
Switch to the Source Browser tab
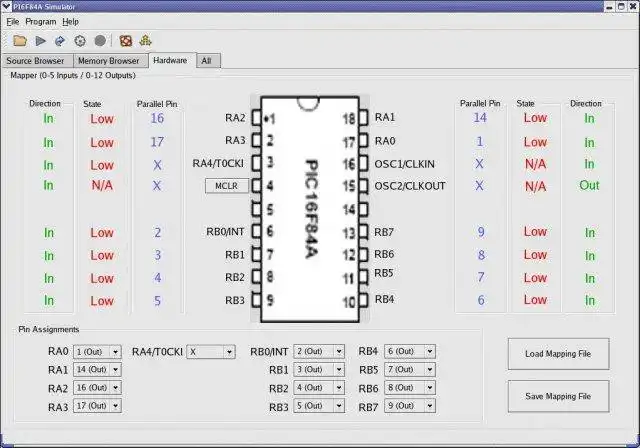click(37, 61)
